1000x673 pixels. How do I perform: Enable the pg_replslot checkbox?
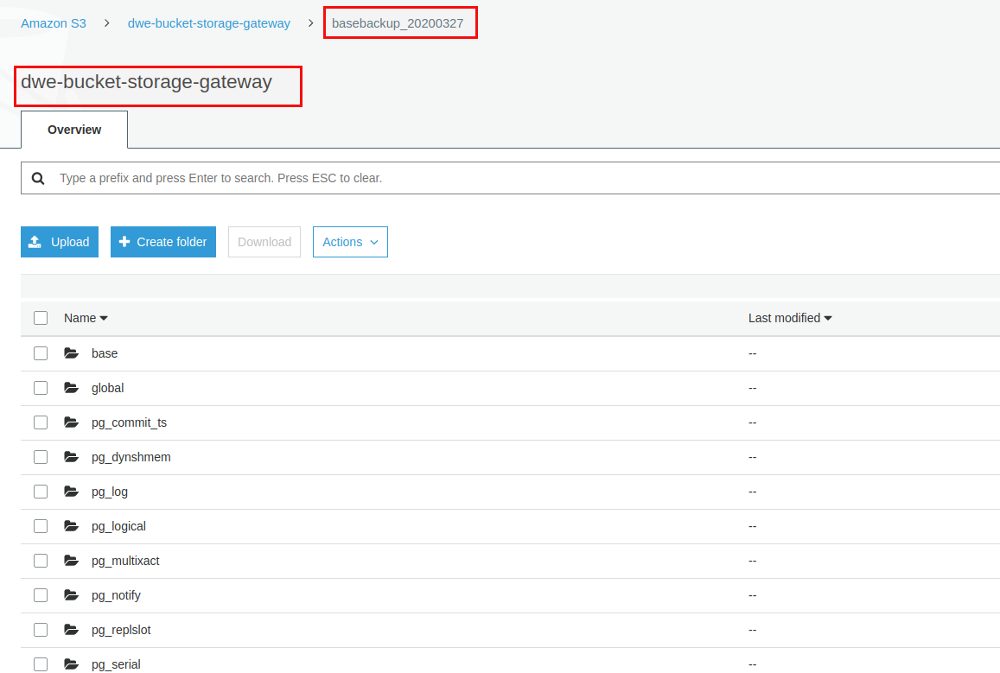point(41,630)
